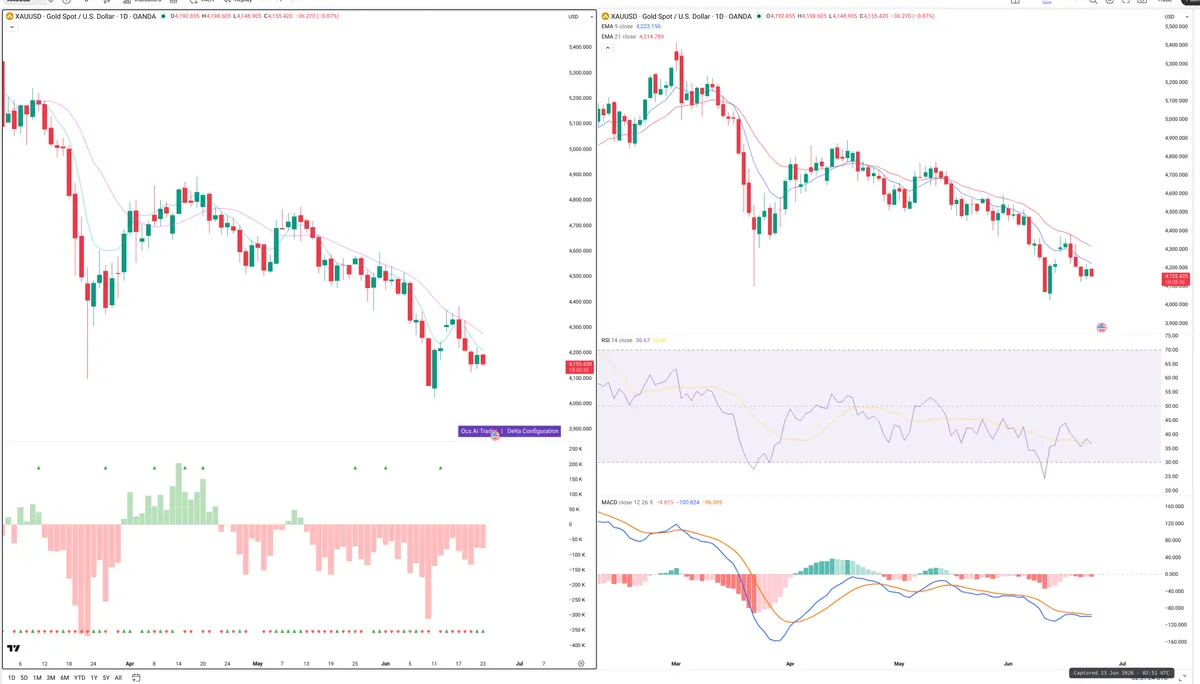Select MACD close 12 26 9 legend
Viewport: 1200px width, 684px height.
(x=626, y=502)
